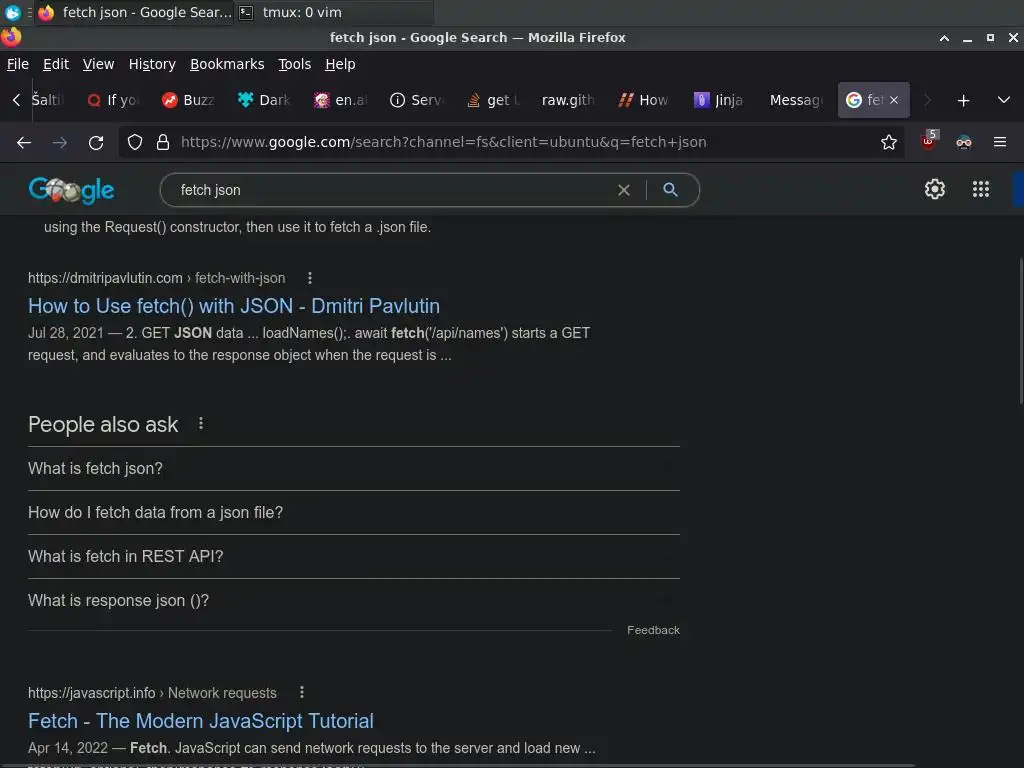The height and width of the screenshot is (768, 1024).
Task: Clear the Google search box
Action: pyautogui.click(x=624, y=190)
